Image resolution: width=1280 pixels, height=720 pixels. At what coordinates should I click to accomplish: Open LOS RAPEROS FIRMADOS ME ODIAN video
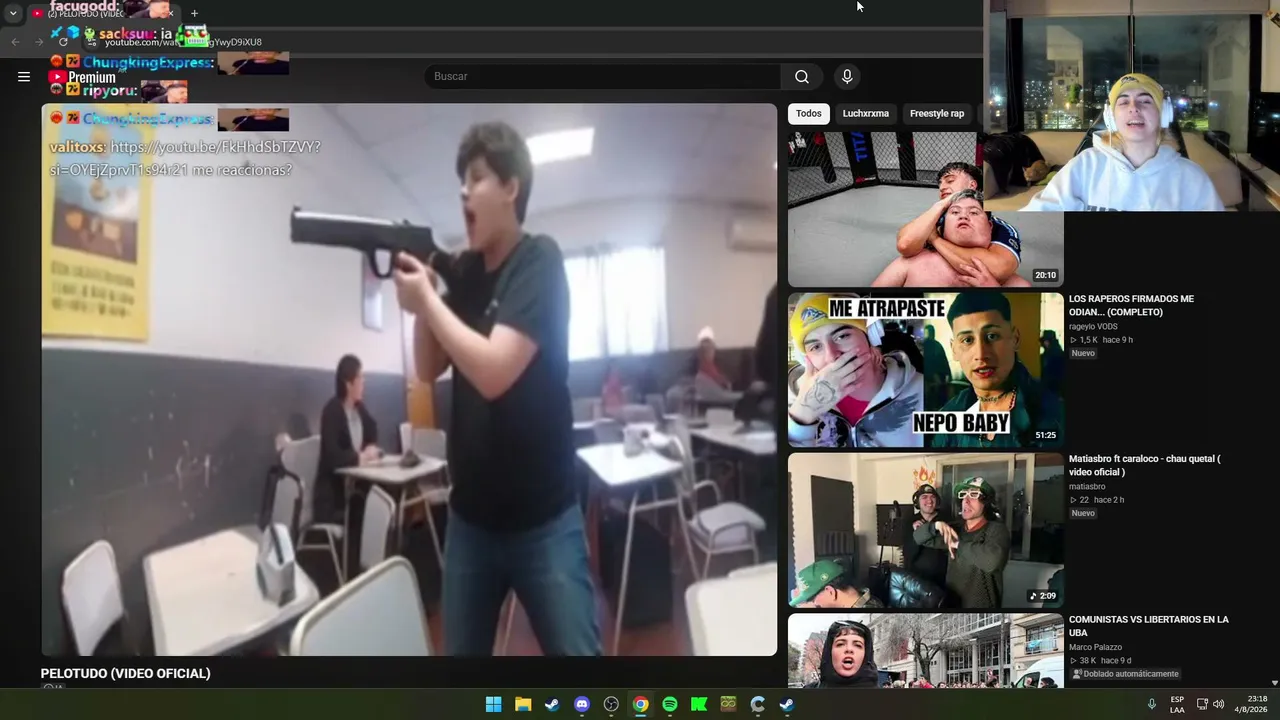pyautogui.click(x=1131, y=306)
